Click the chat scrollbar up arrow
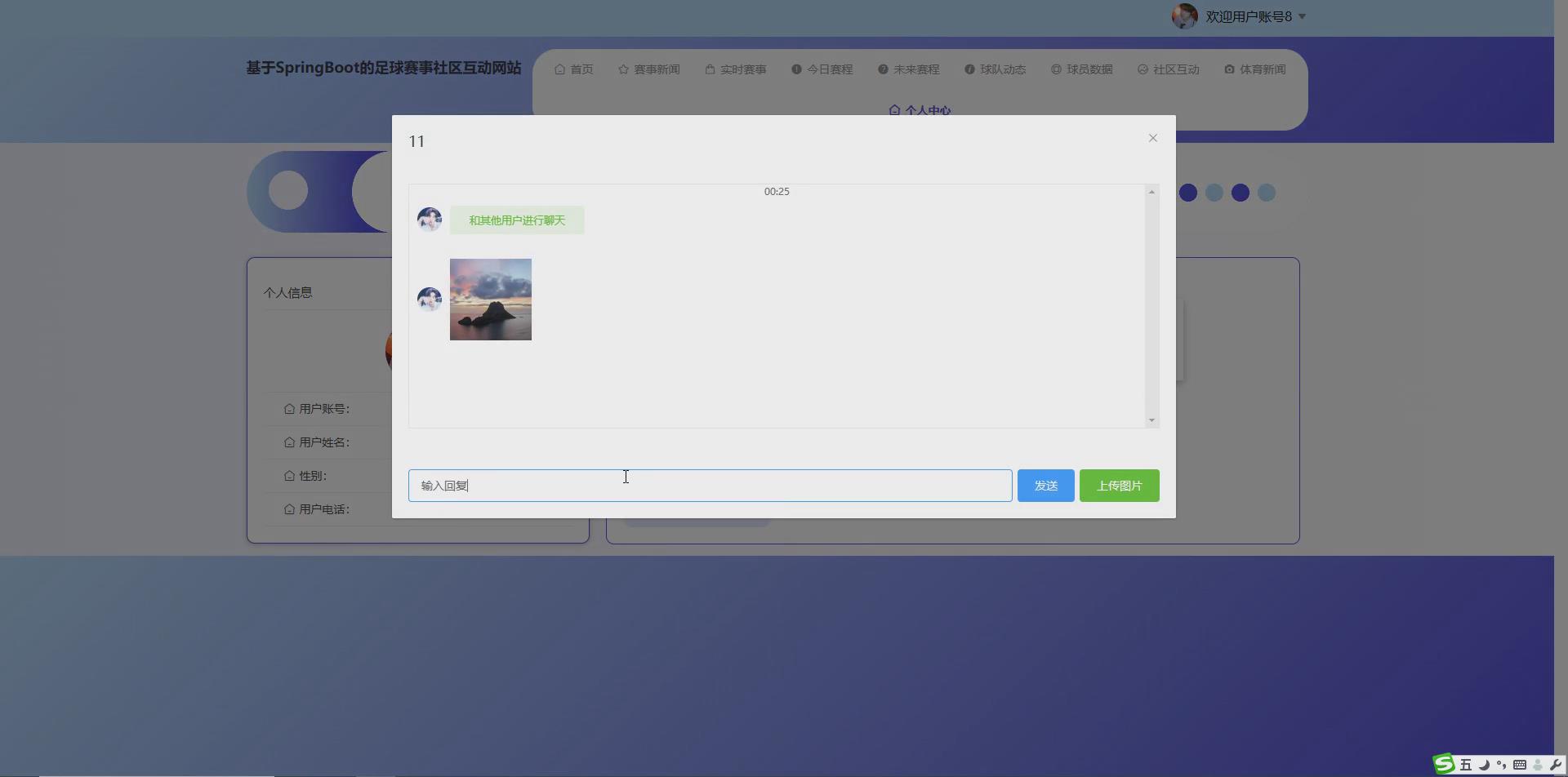 pos(1151,192)
